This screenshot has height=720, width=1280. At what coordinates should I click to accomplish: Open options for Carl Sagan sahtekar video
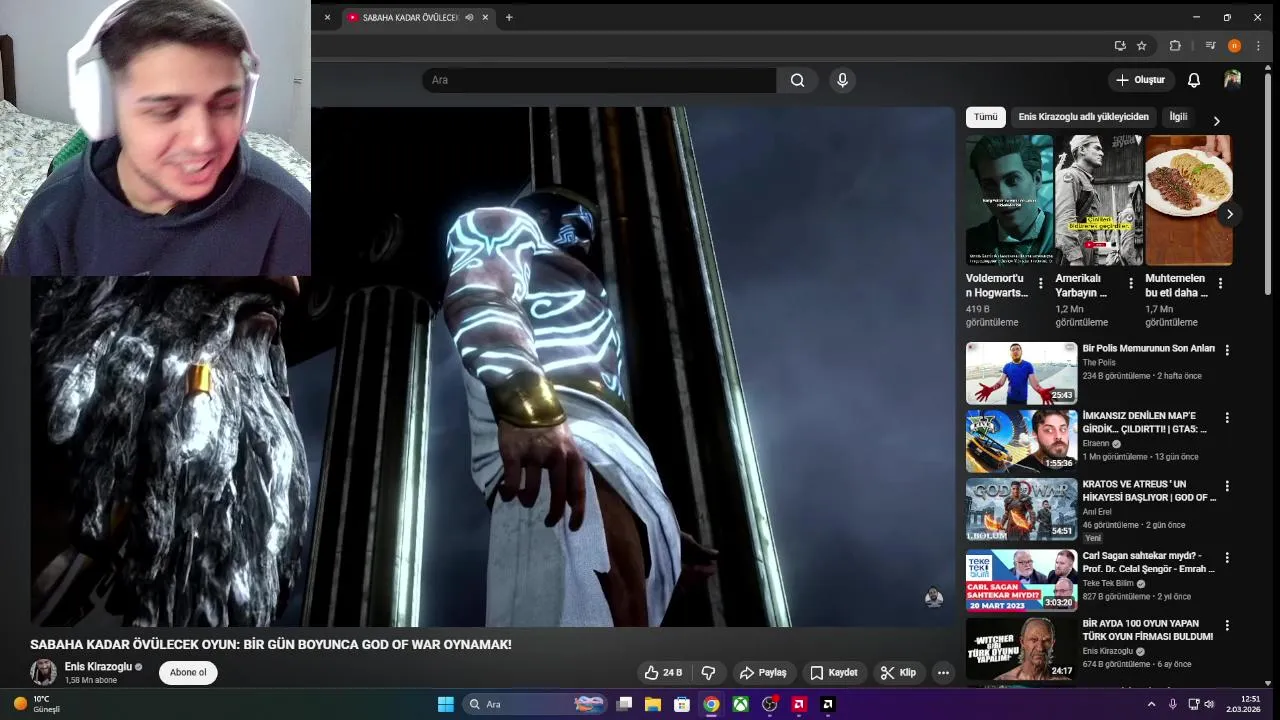(x=1227, y=557)
